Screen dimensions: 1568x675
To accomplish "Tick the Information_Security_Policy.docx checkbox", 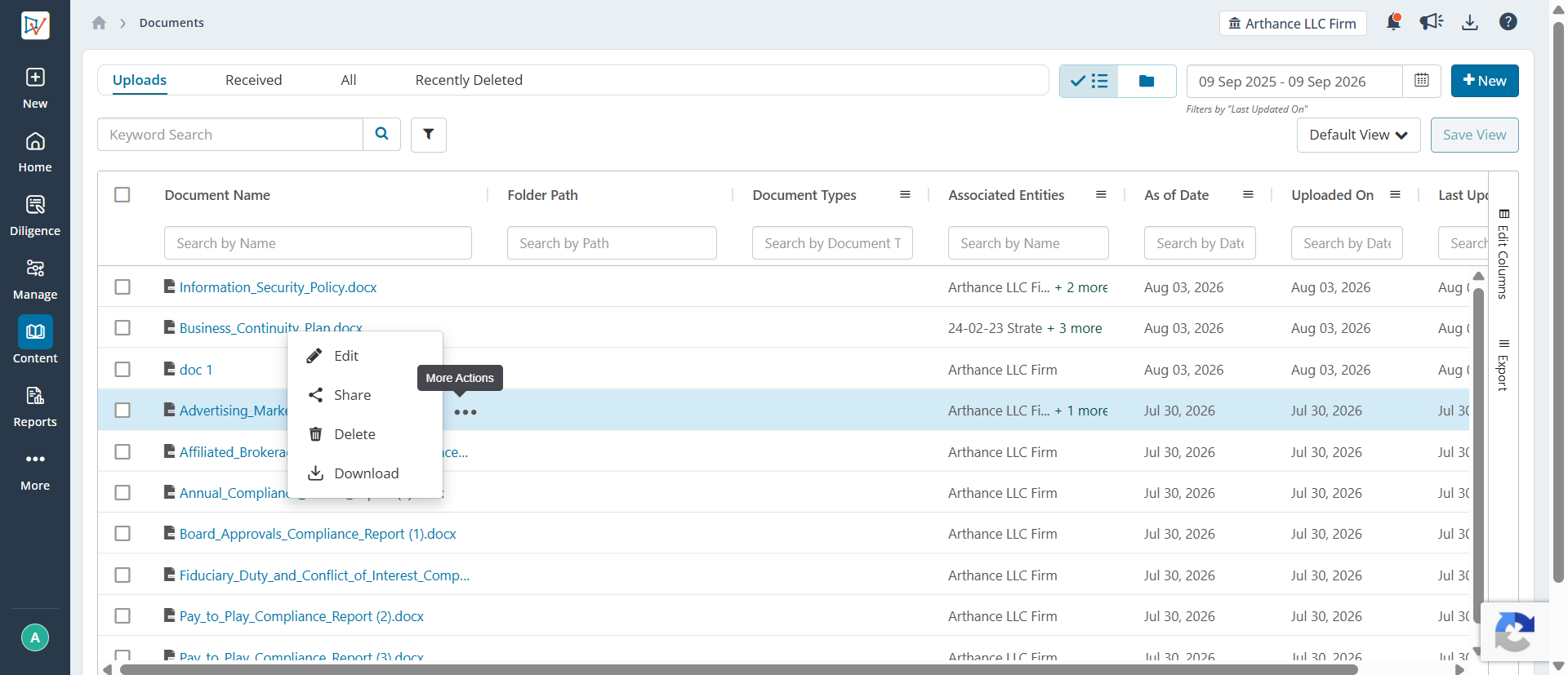I will (x=122, y=286).
